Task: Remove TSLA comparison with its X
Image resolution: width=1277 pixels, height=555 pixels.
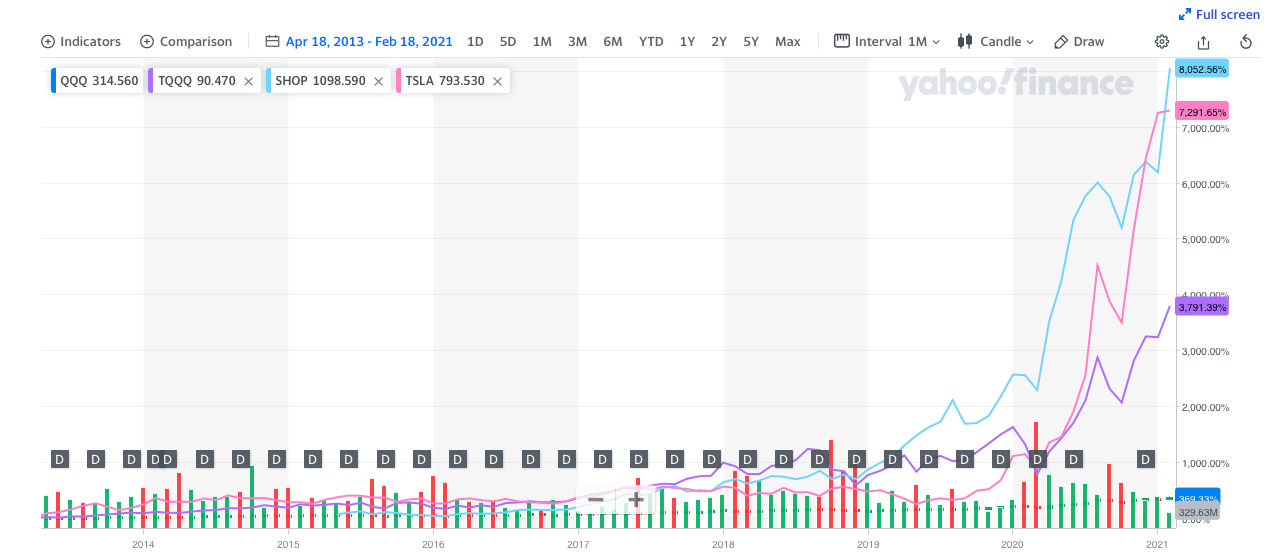Action: pyautogui.click(x=497, y=81)
